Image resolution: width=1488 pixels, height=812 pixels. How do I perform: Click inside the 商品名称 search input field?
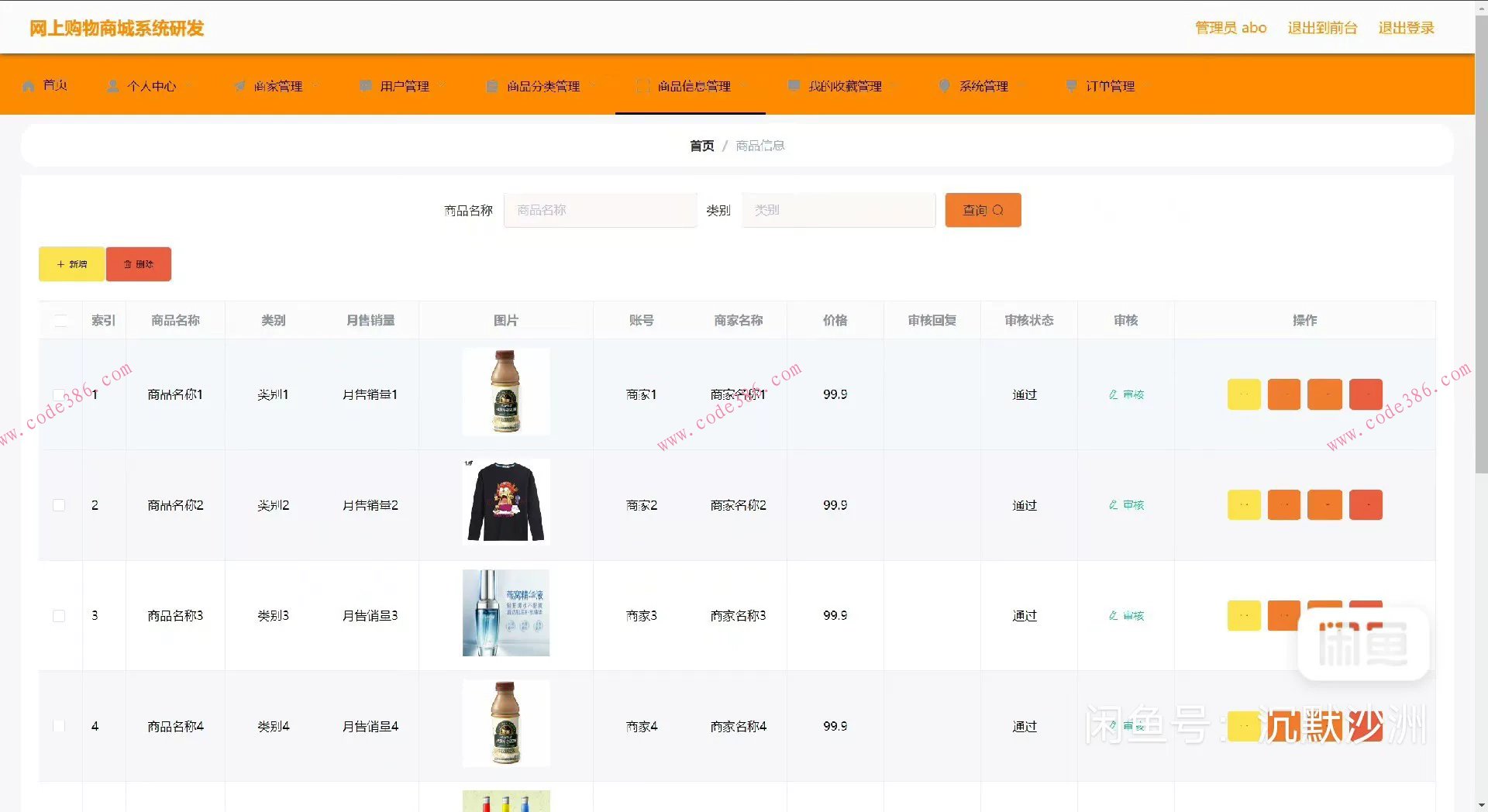point(601,210)
